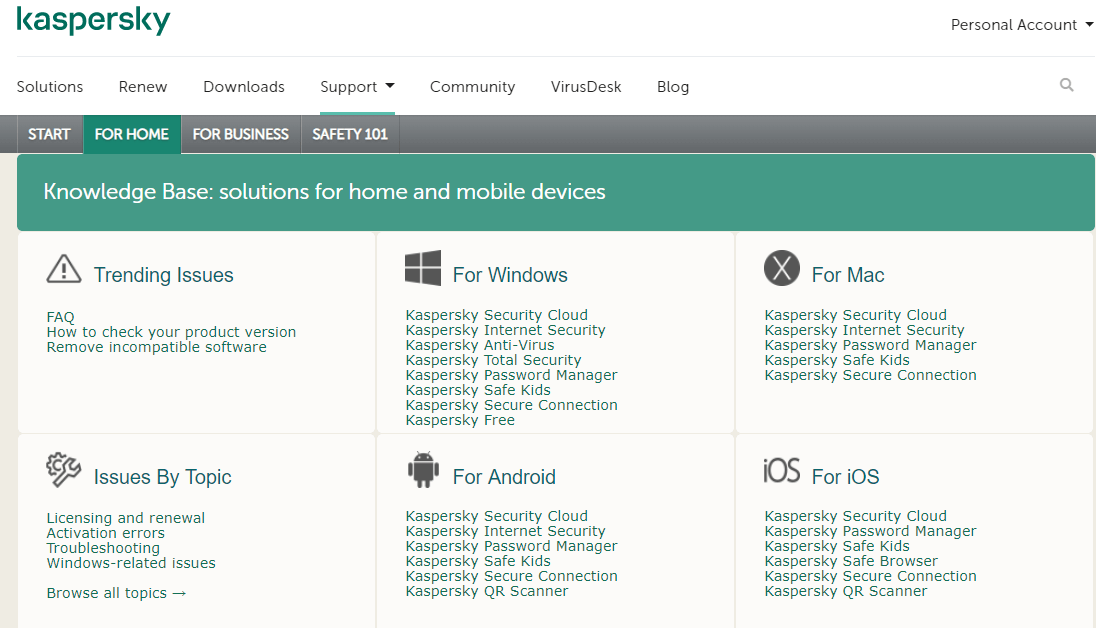The height and width of the screenshot is (628, 1096).
Task: Open VirusDesk from the navigation
Action: click(586, 87)
